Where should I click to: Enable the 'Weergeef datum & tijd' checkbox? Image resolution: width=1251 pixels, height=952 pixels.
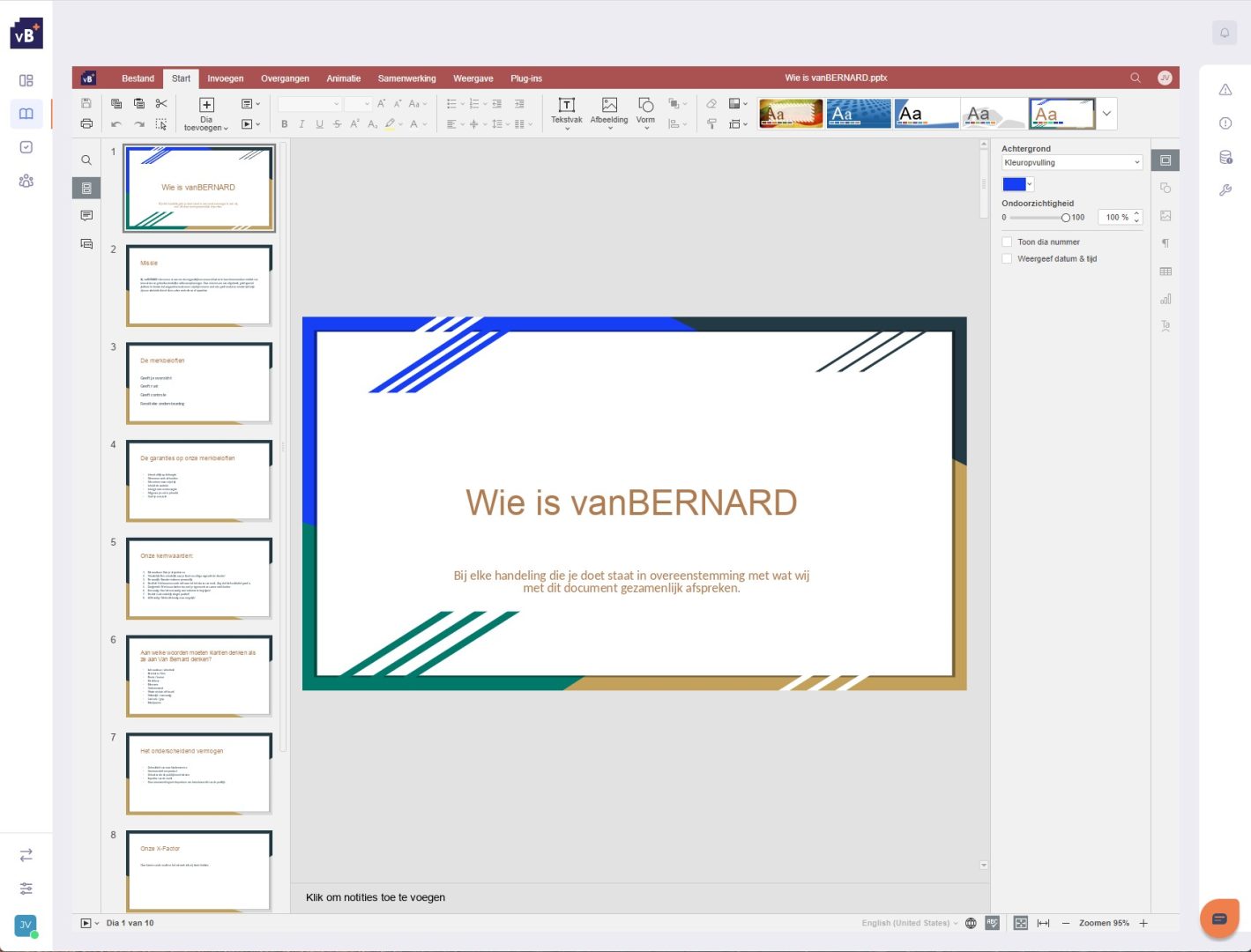point(1007,258)
